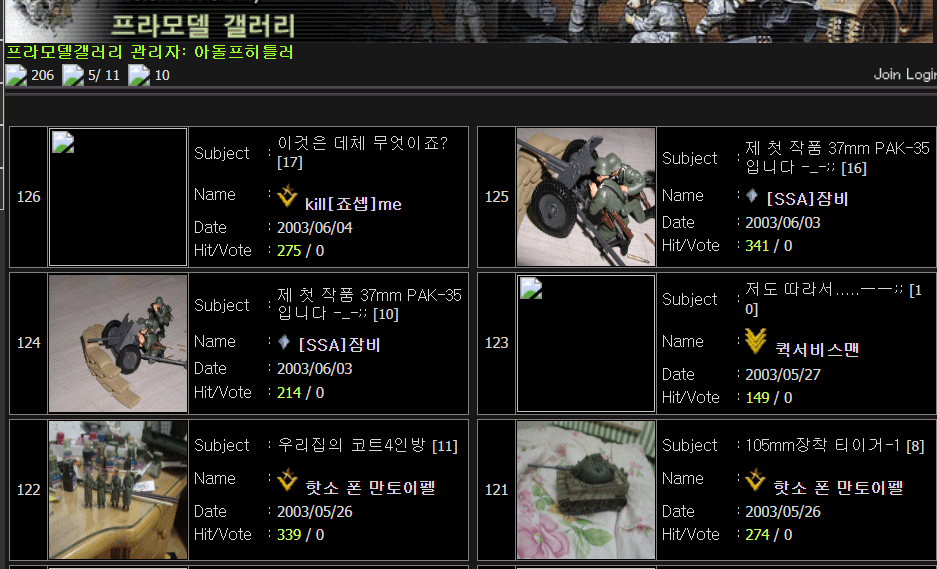Click rank badge icon next to kill[죠셉]me
This screenshot has height=569, width=937.
click(287, 195)
